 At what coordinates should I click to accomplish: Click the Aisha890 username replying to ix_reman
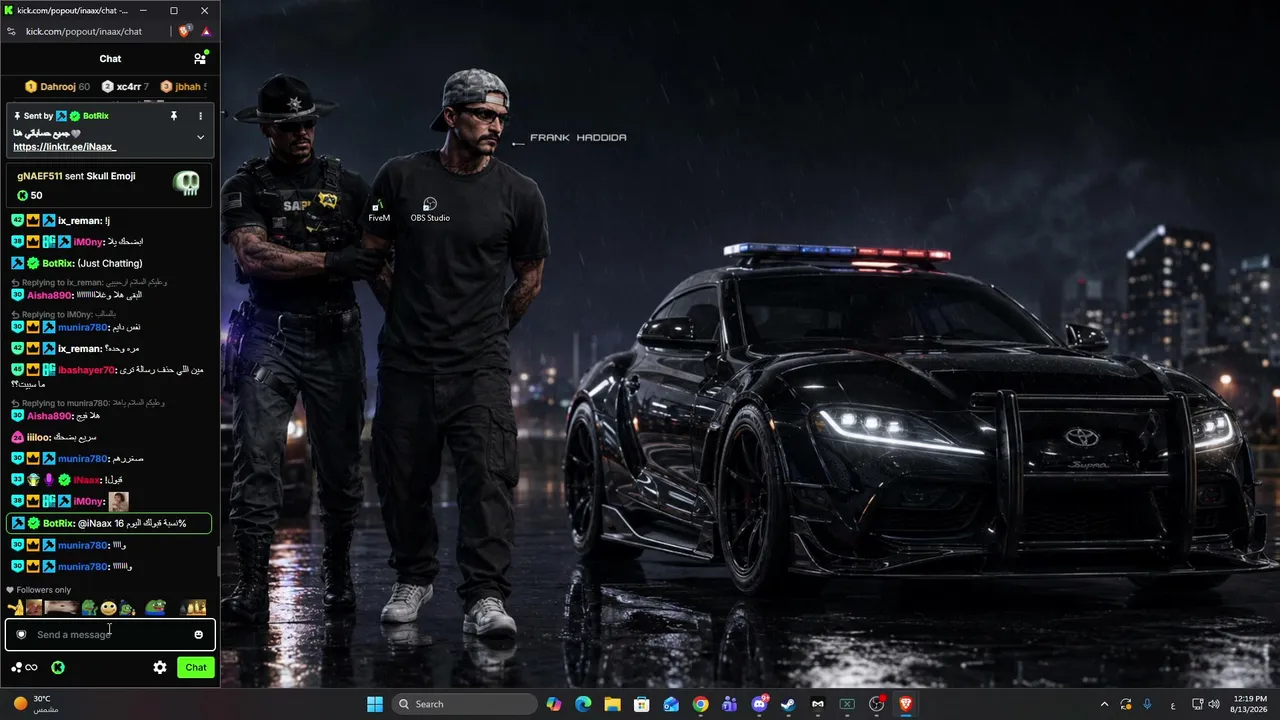coord(50,295)
